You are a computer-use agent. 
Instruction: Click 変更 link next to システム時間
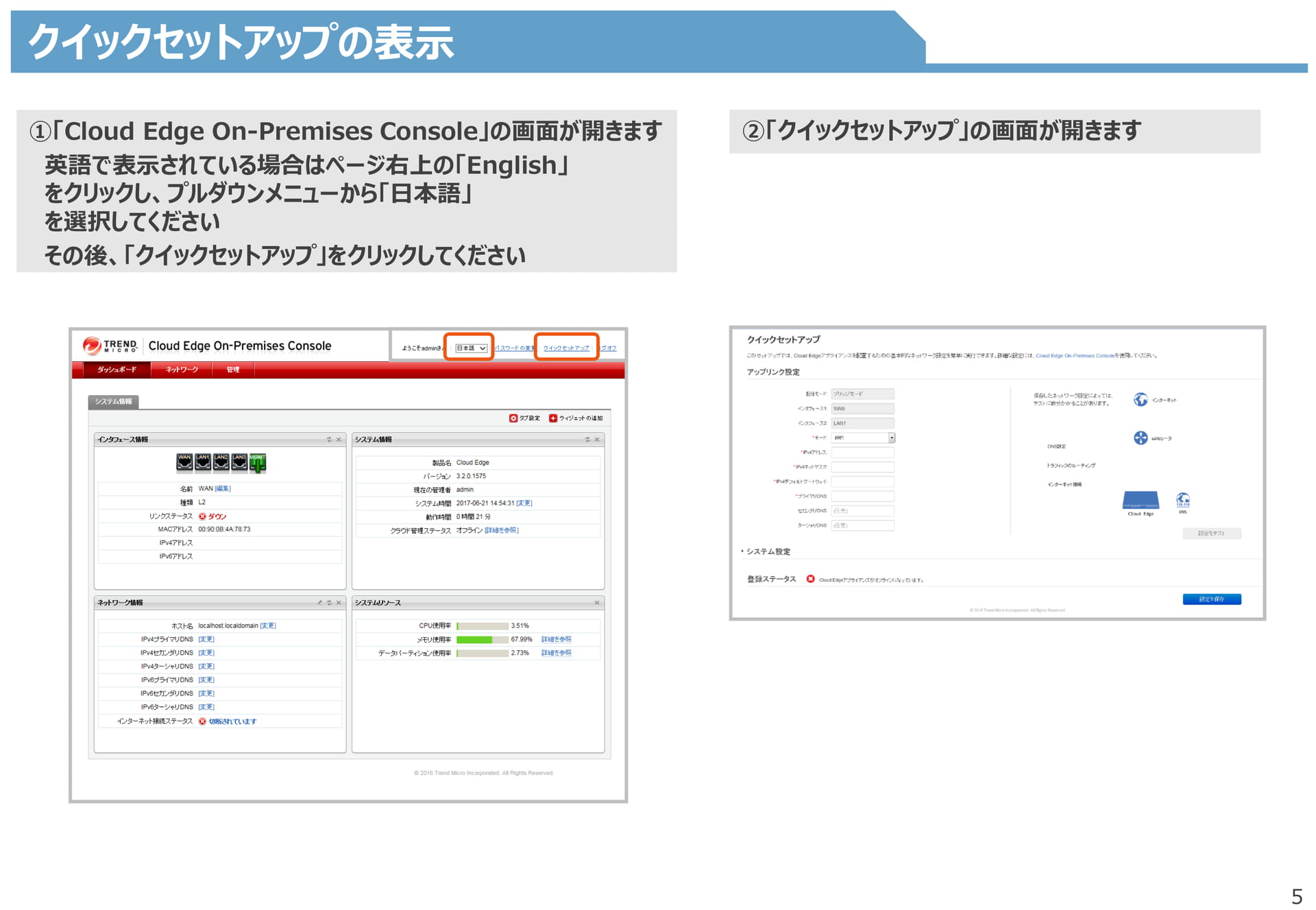coord(524,503)
